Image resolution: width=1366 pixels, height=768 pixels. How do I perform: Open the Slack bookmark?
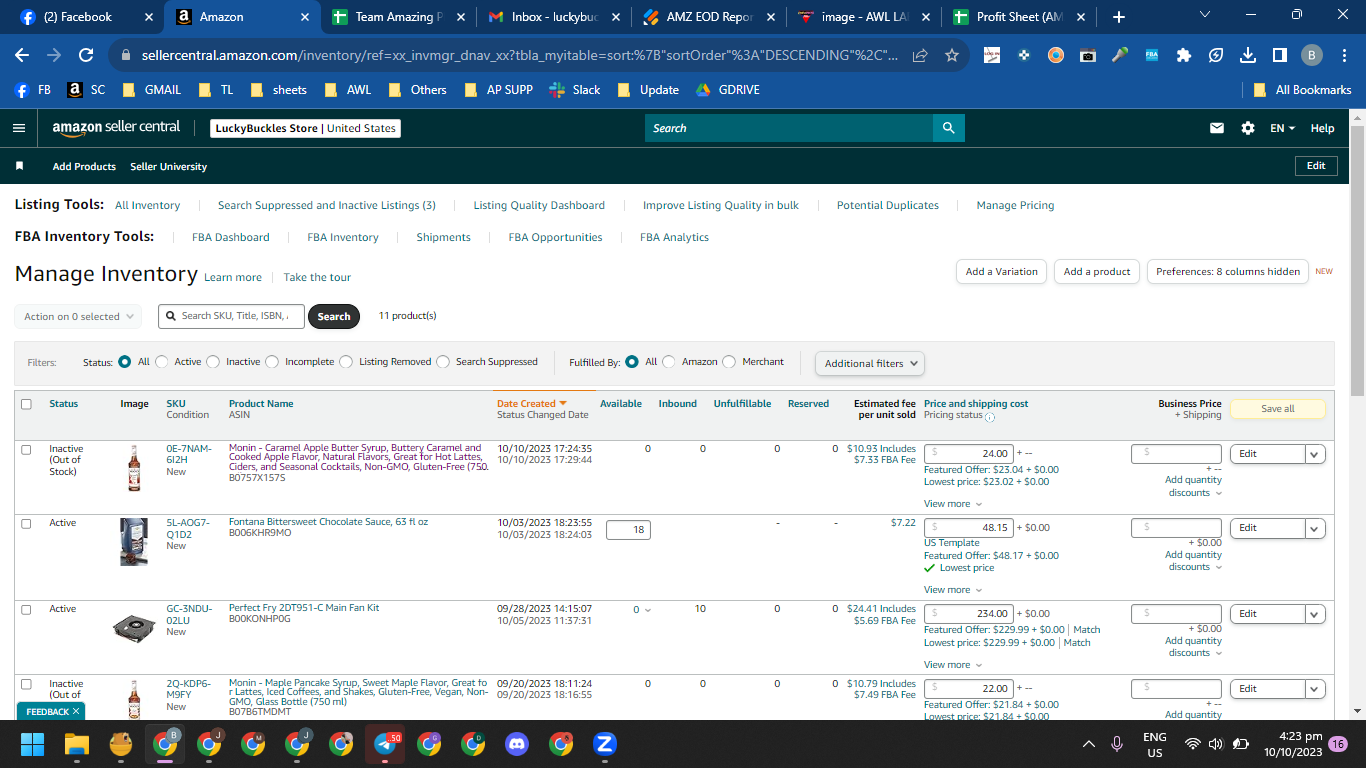tap(575, 90)
